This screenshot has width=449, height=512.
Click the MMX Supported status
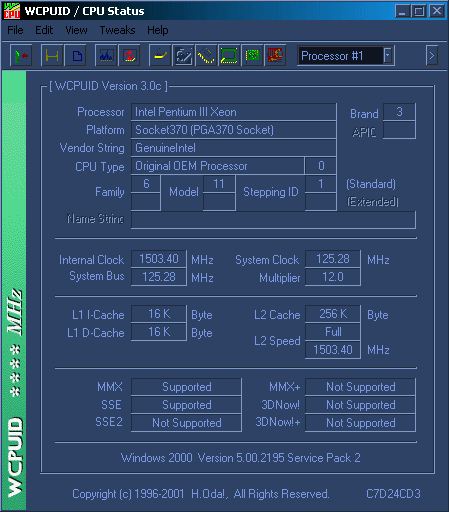[186, 387]
